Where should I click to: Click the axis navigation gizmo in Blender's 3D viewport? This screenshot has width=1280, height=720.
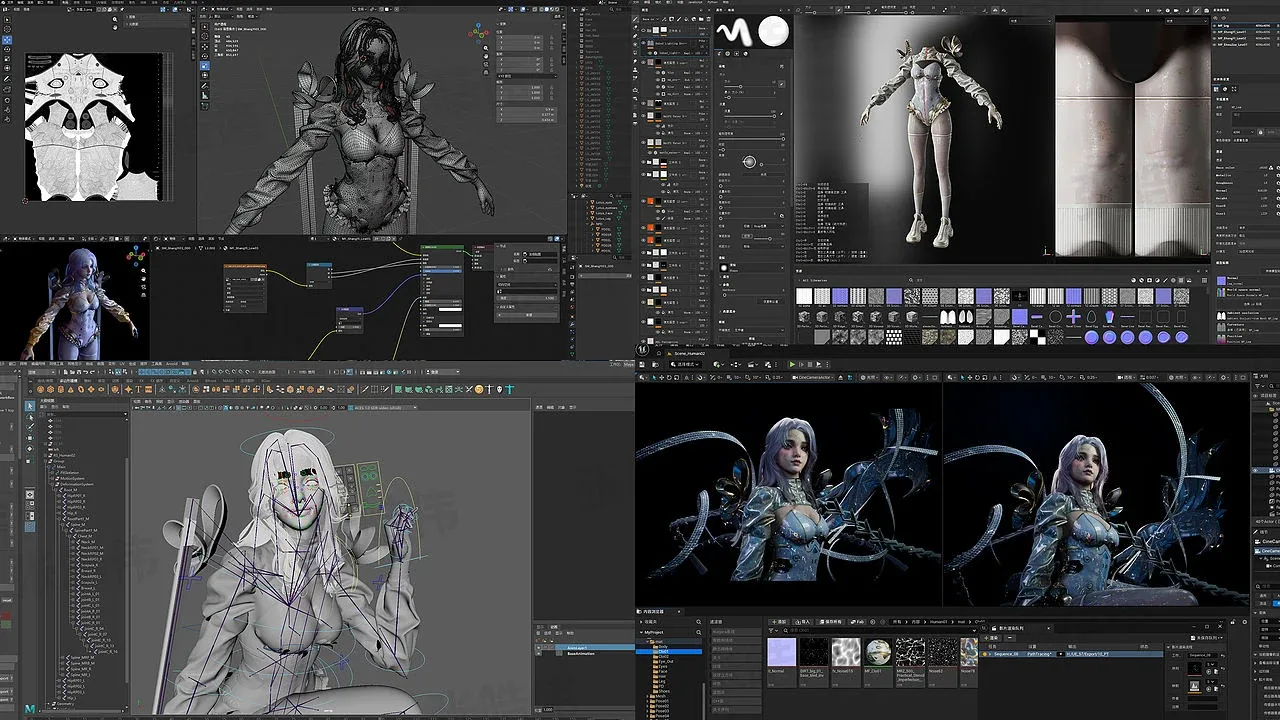478,33
